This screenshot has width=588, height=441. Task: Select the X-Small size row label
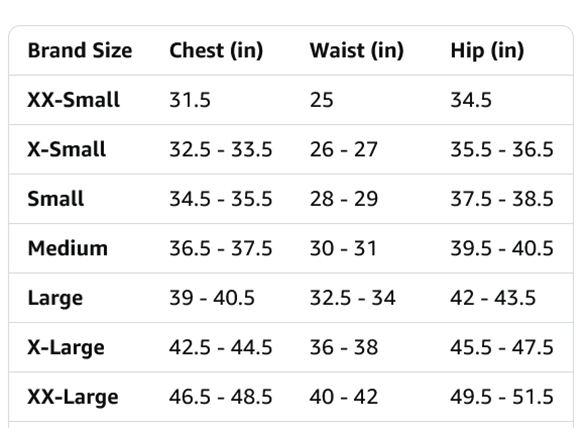[67, 149]
